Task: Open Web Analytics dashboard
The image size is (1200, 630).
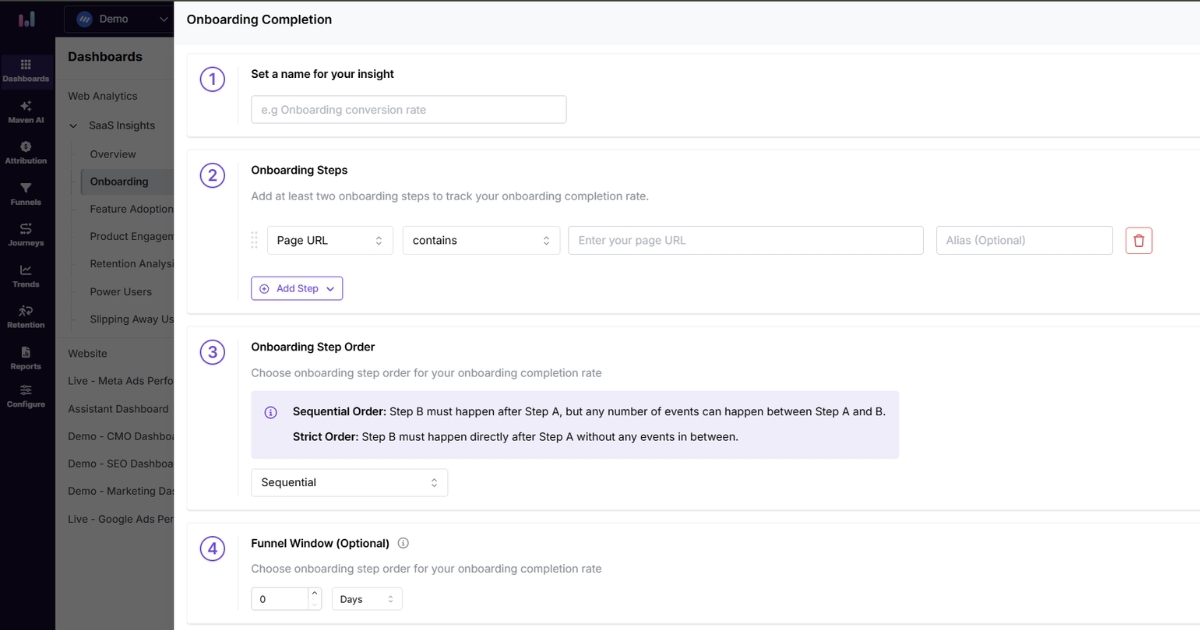Action: tap(103, 96)
